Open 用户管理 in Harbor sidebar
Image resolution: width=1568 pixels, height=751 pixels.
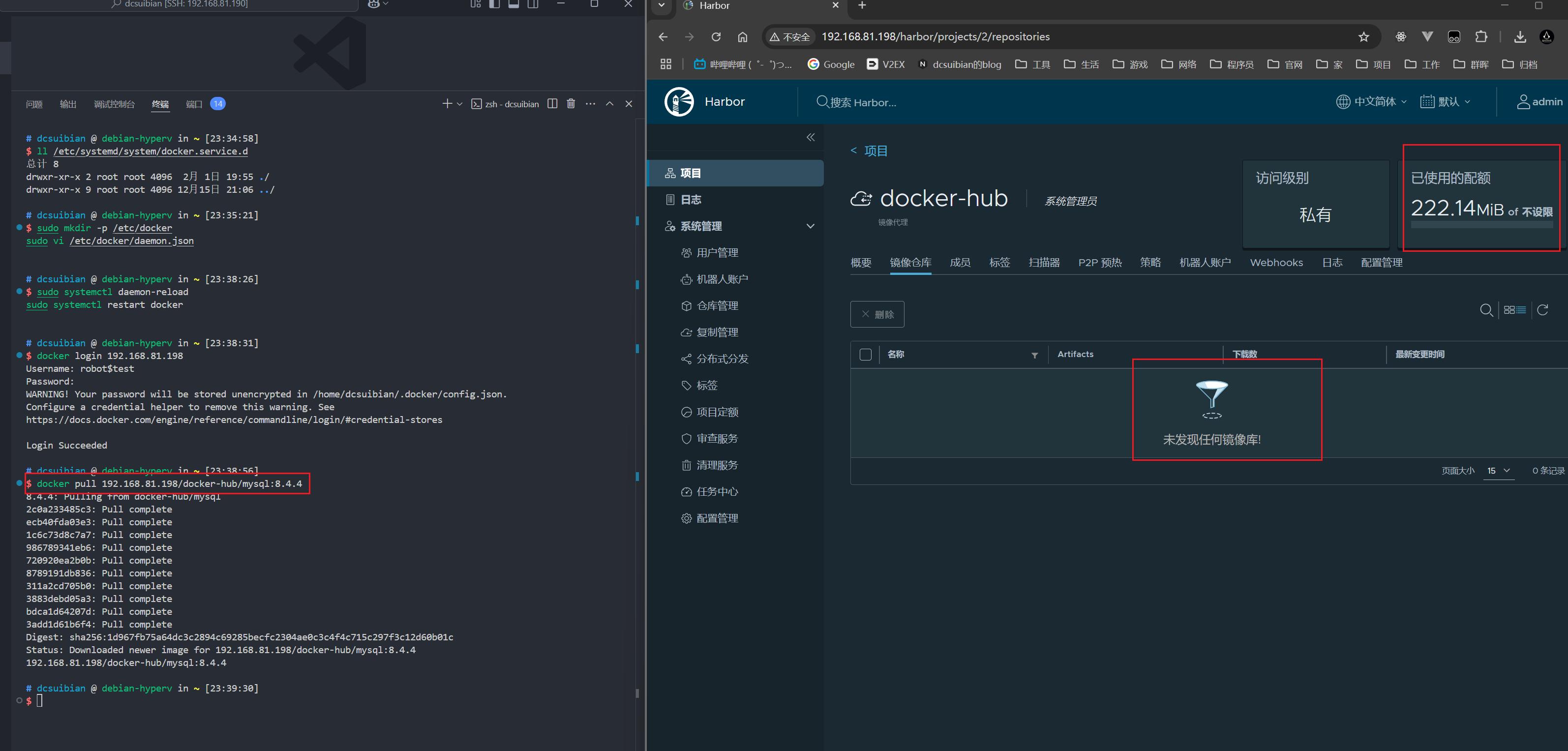click(710, 253)
